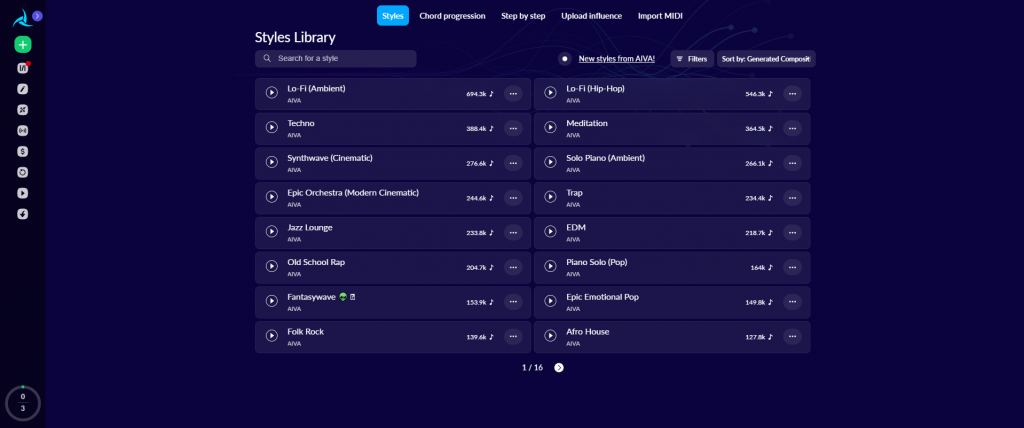Click the 164k count on Piano Solo (Pop)
The width and height of the screenshot is (1024, 428).
757,267
